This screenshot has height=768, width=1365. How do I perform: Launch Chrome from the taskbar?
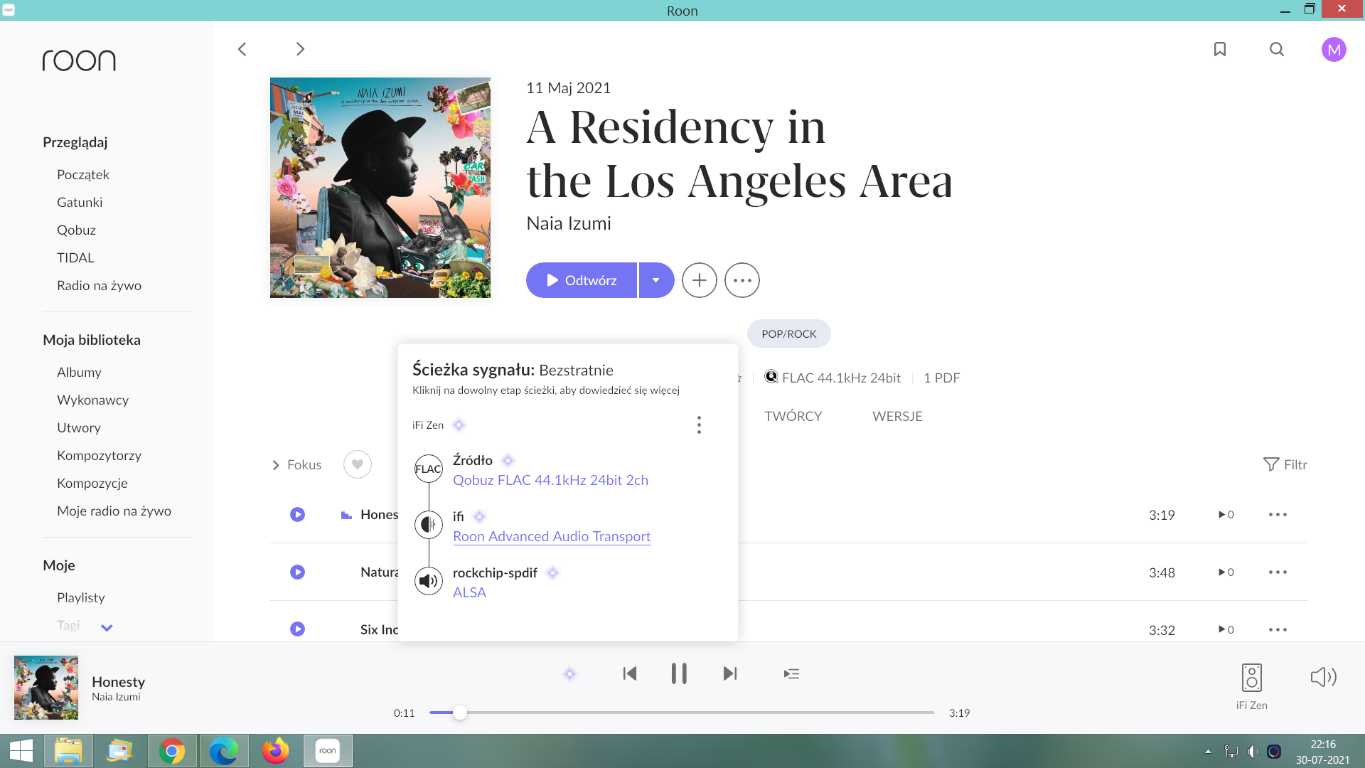pyautogui.click(x=172, y=751)
